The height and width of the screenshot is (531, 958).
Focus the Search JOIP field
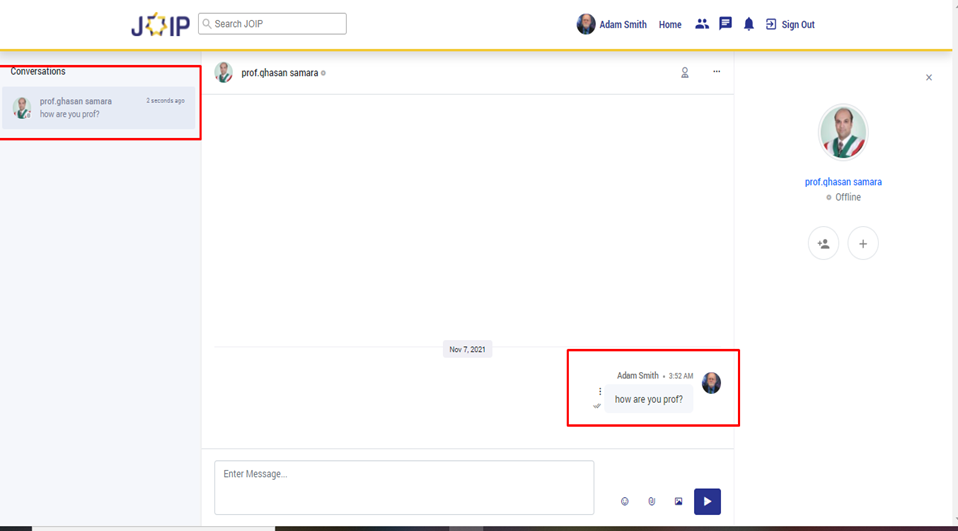pyautogui.click(x=272, y=24)
